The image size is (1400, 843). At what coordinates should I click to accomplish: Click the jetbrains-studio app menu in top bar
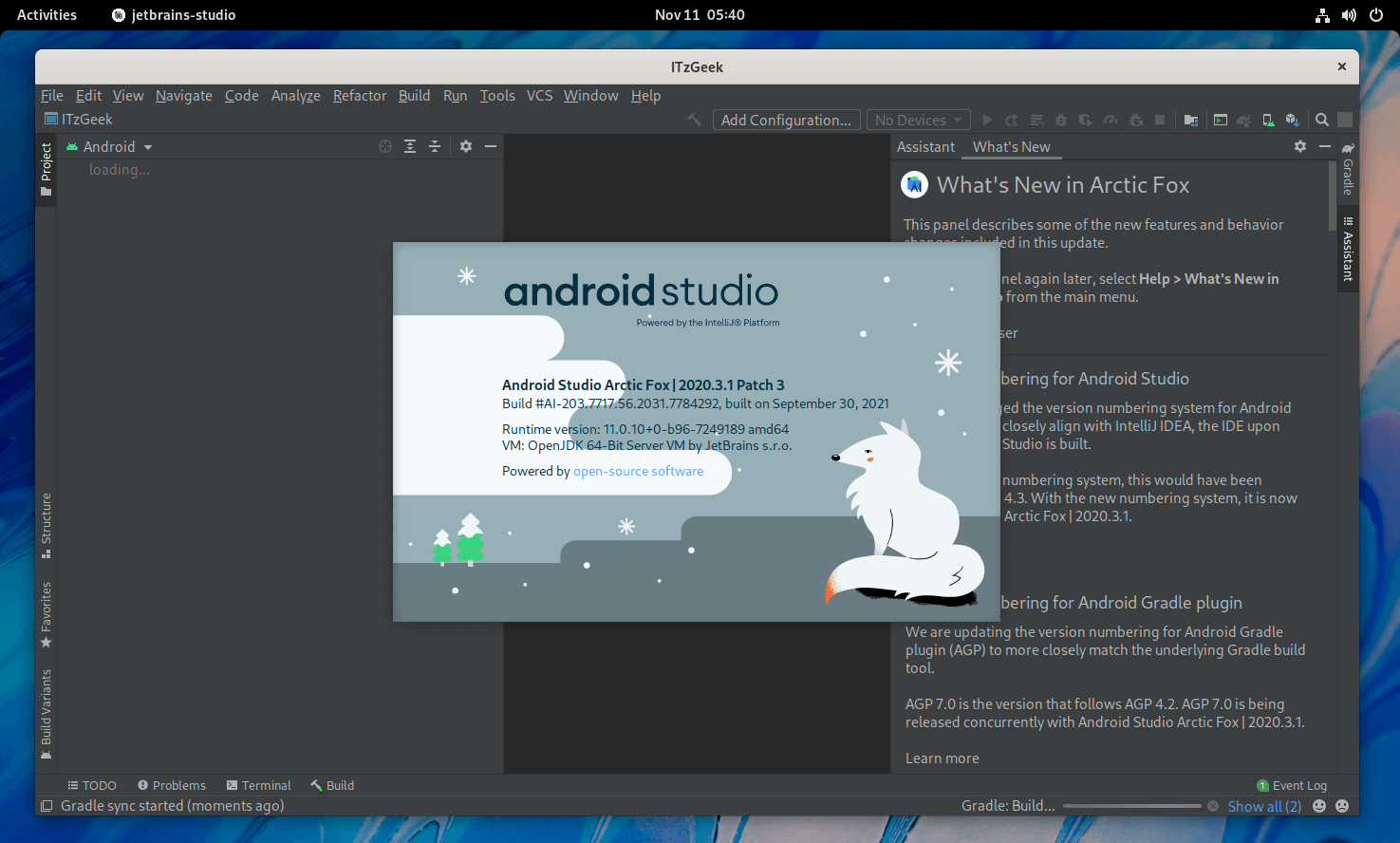point(174,15)
